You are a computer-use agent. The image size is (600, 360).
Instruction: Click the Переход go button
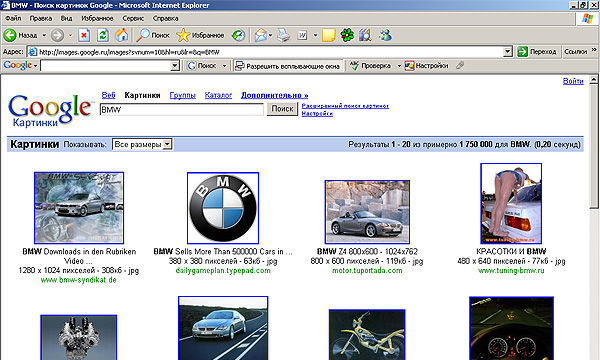pyautogui.click(x=537, y=52)
